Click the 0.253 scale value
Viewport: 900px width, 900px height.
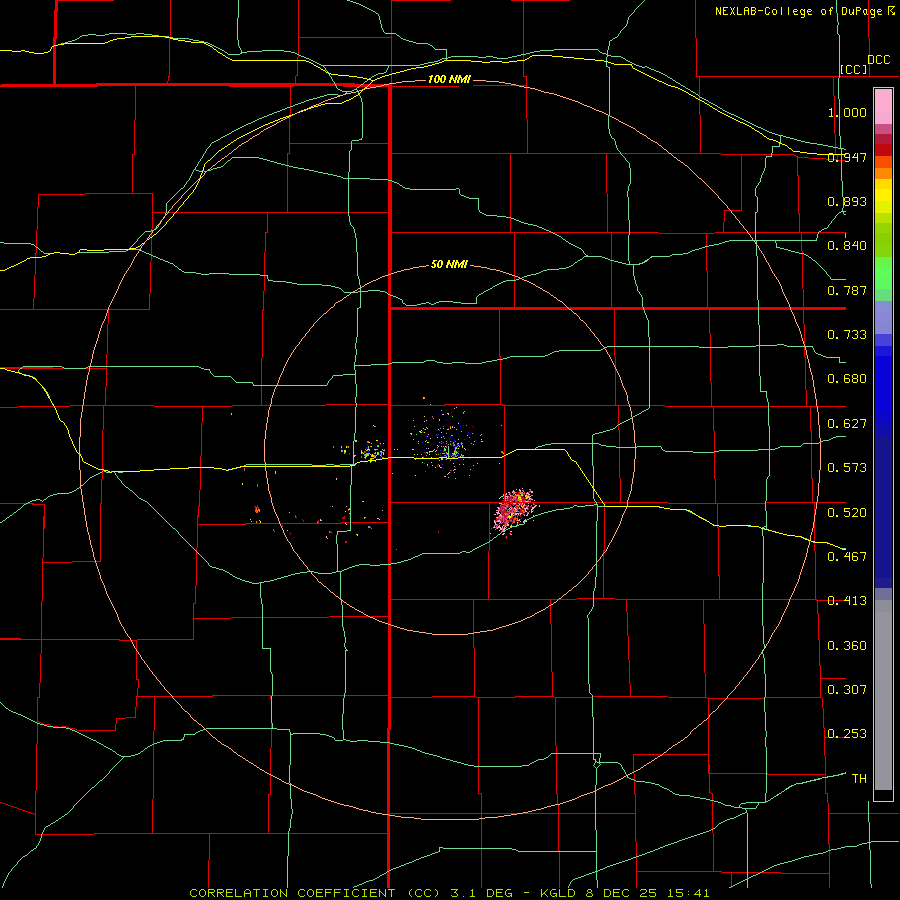(847, 734)
